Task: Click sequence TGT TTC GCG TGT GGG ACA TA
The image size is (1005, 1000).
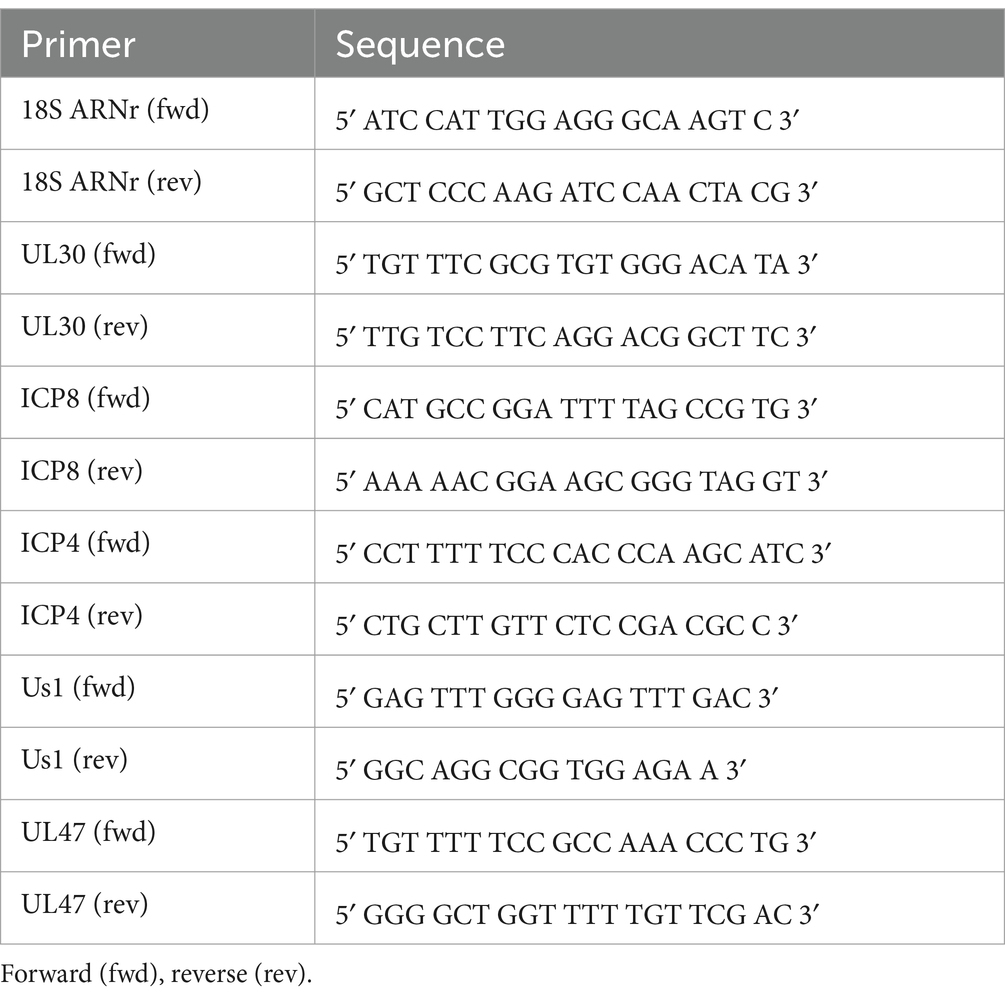Action: point(577,265)
